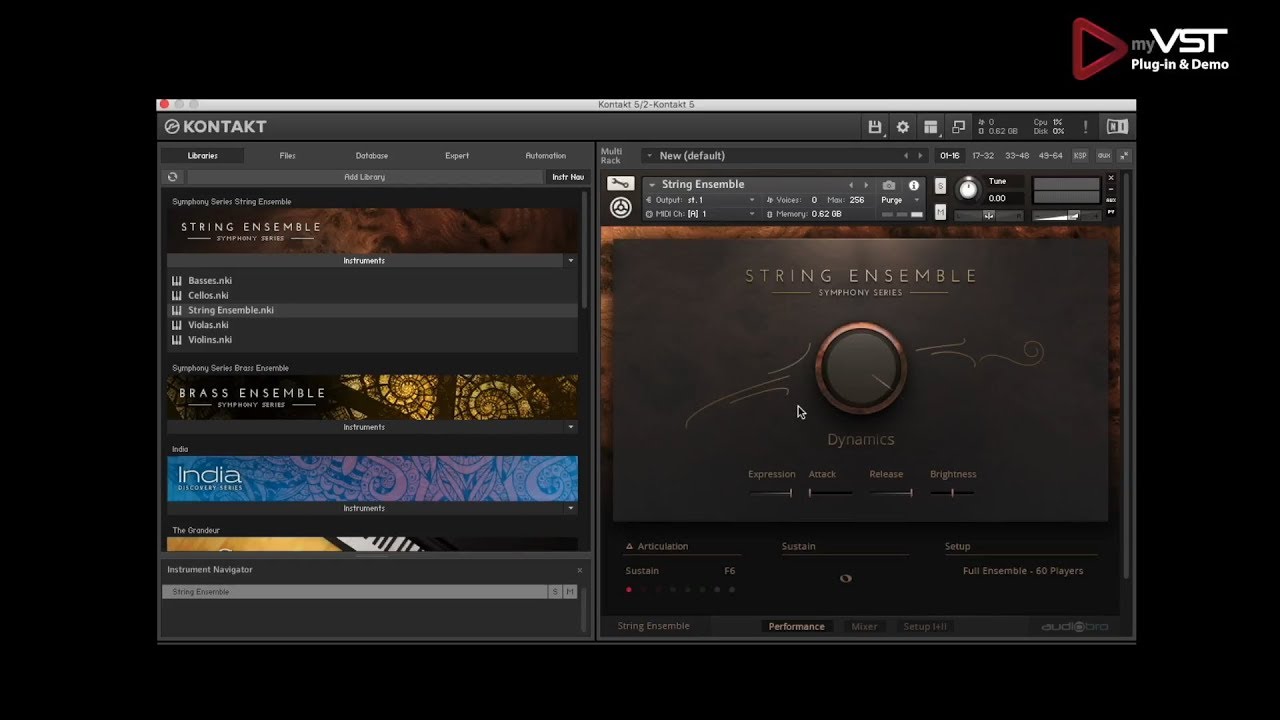Show rack page 17-32

[983, 156]
